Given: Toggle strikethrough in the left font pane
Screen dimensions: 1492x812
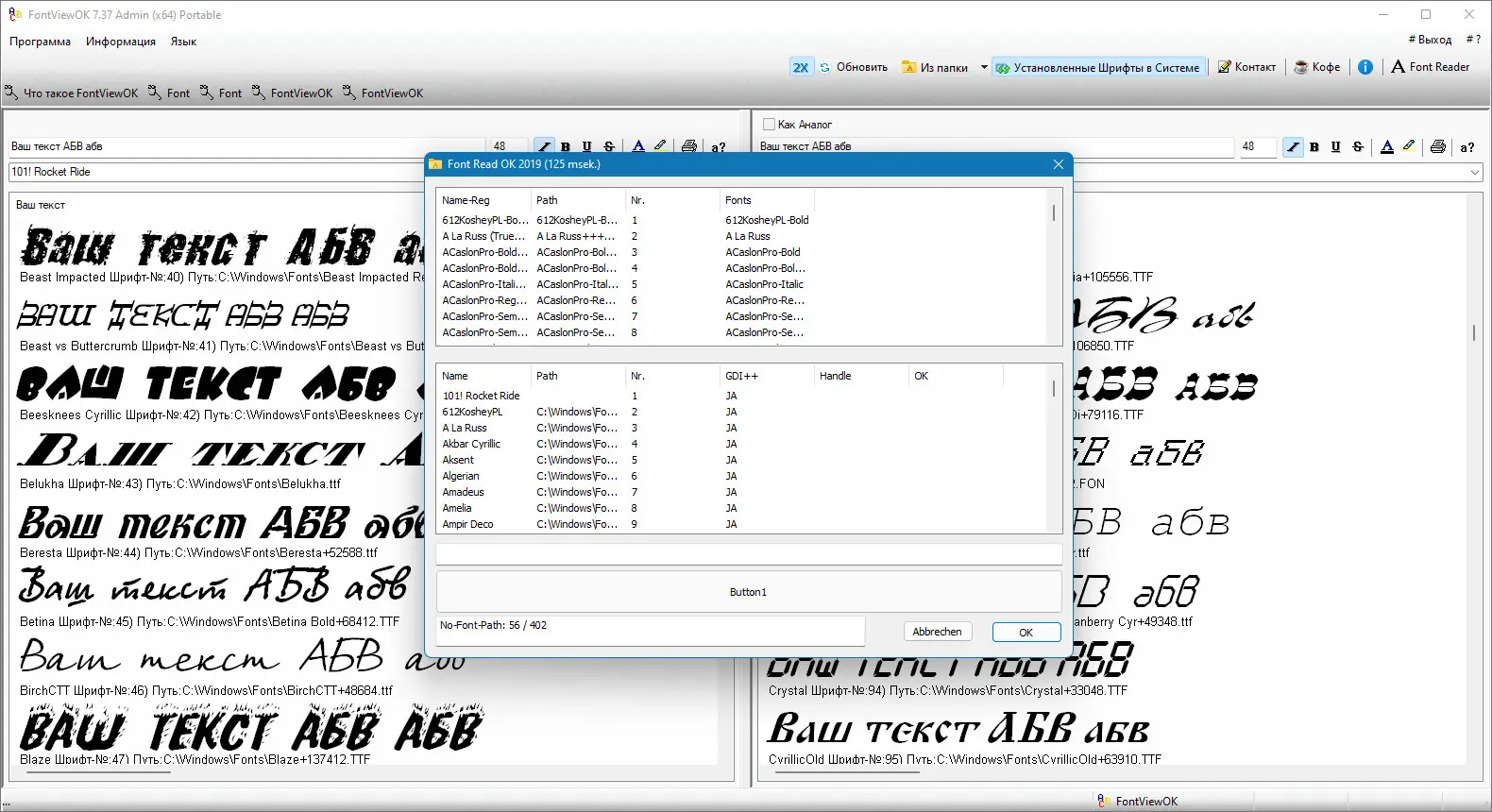Looking at the screenshot, I should 609,147.
